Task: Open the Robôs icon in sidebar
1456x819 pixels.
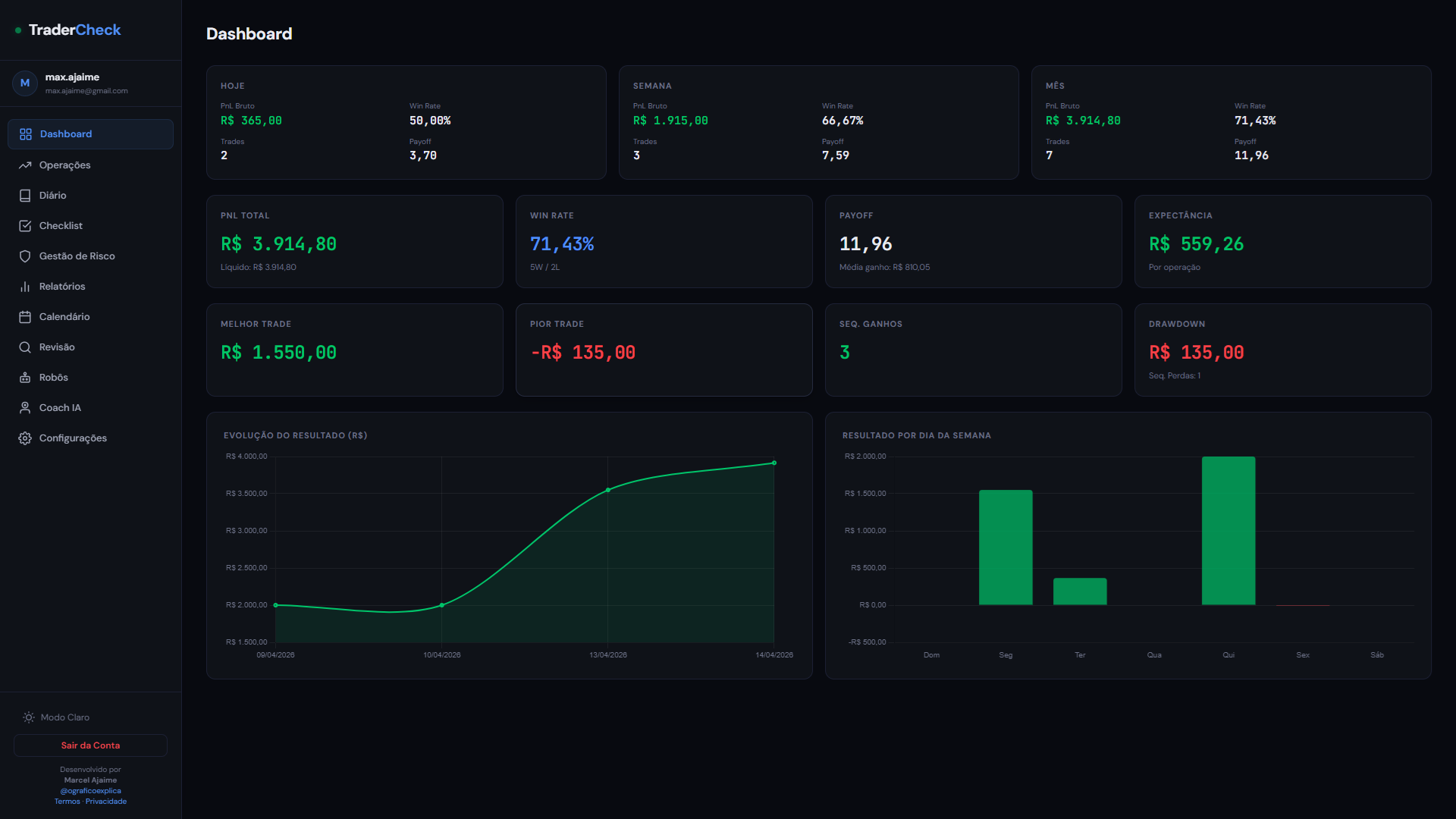Action: (x=25, y=377)
